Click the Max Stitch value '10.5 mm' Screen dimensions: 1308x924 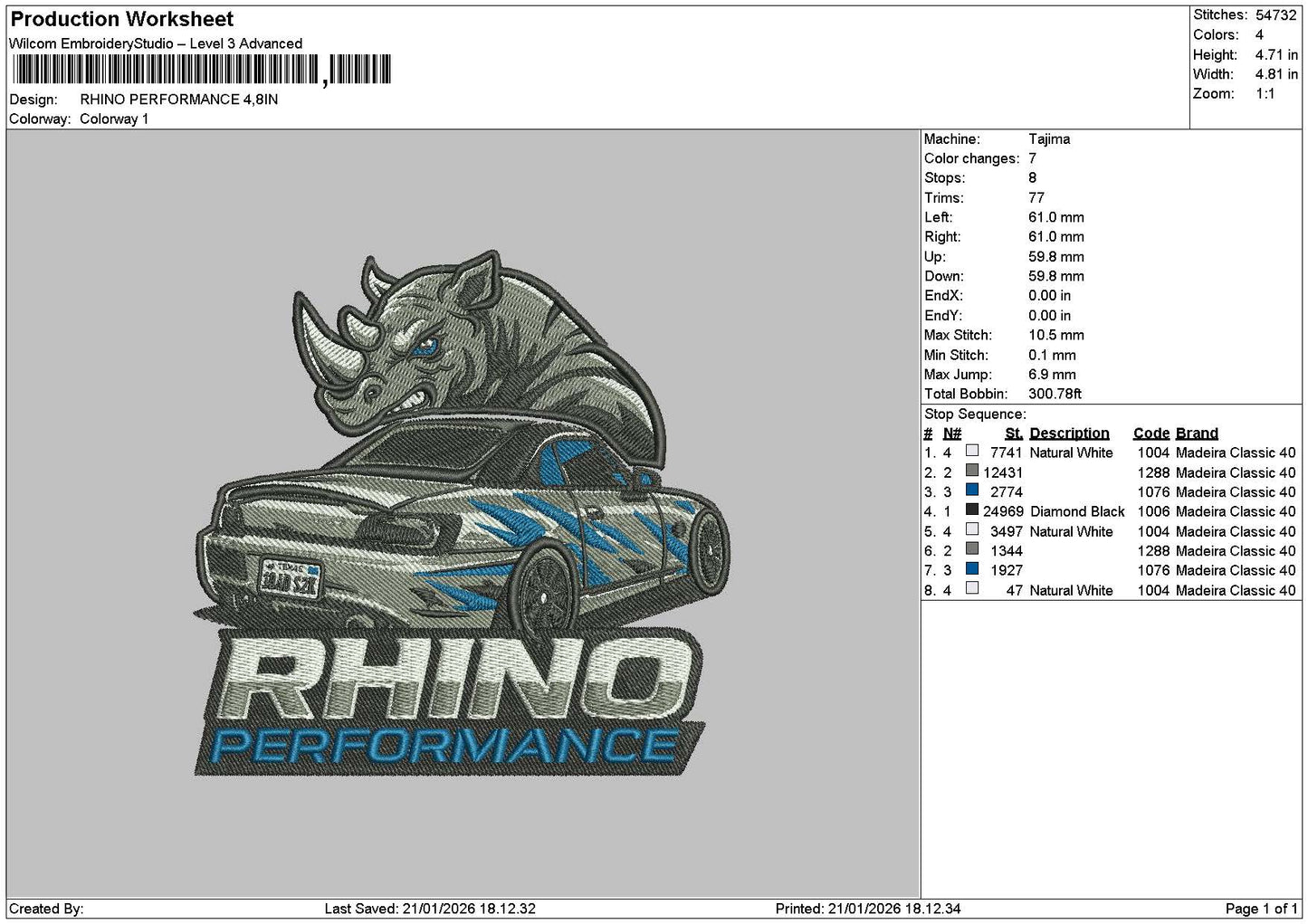tap(1056, 336)
